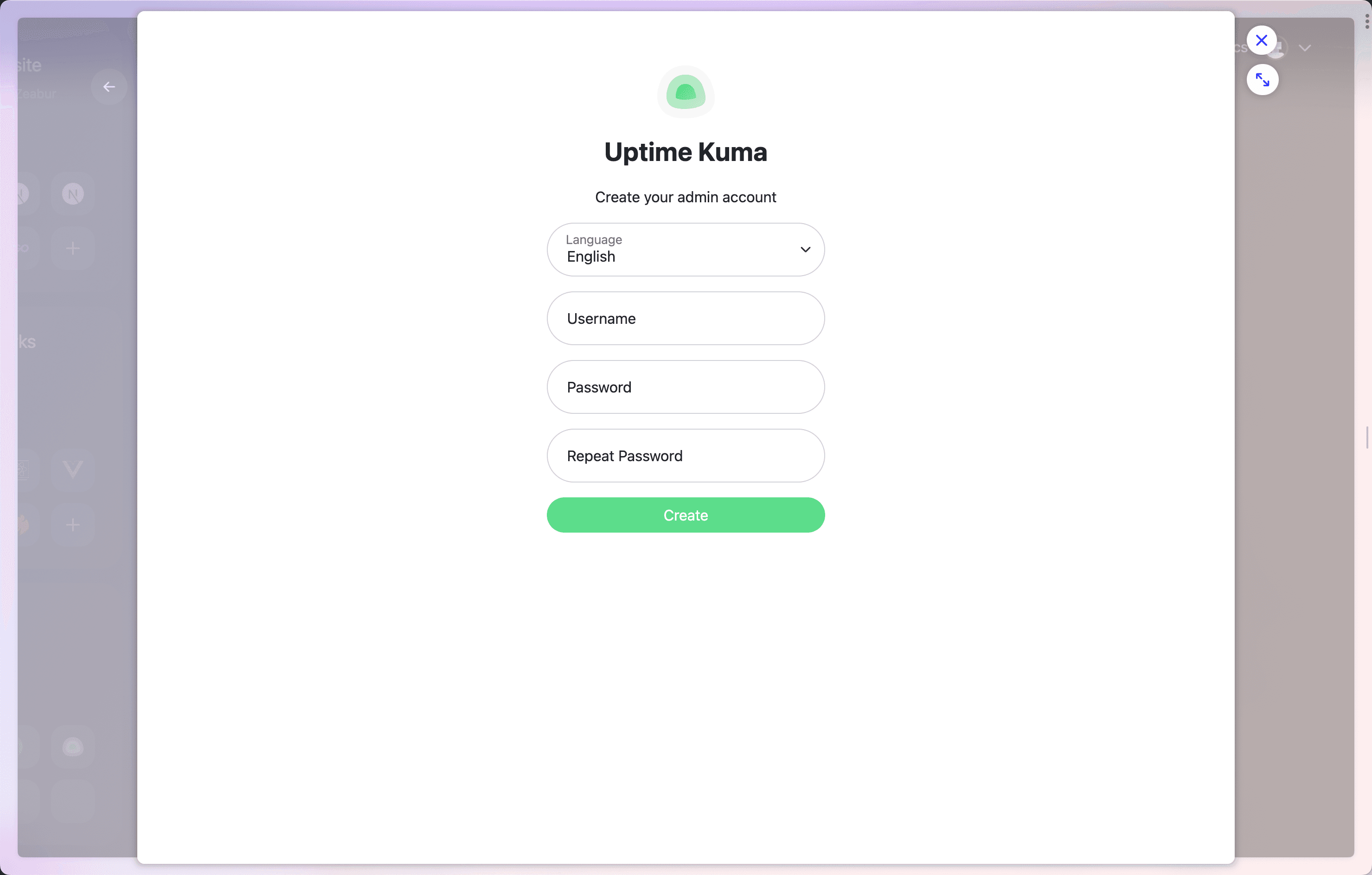The width and height of the screenshot is (1372, 875).
Task: Click the resize/detach window icon
Action: coord(1262,79)
